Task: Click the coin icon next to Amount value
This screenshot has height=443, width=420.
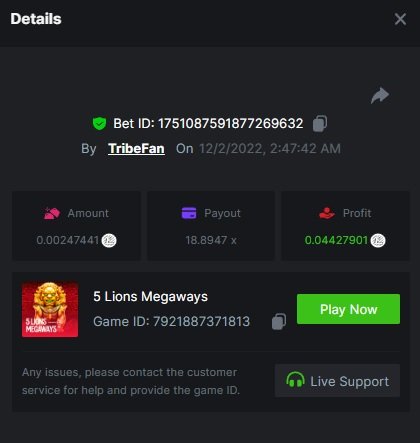Action: click(109, 240)
